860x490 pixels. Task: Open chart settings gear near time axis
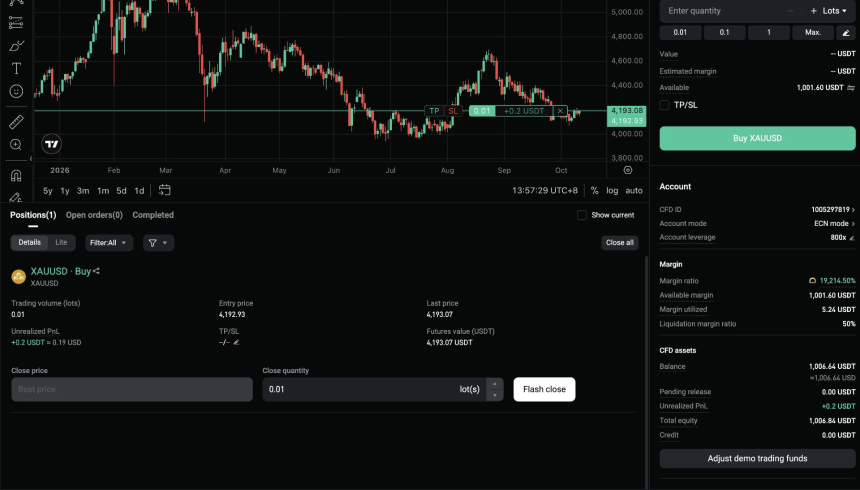627,170
